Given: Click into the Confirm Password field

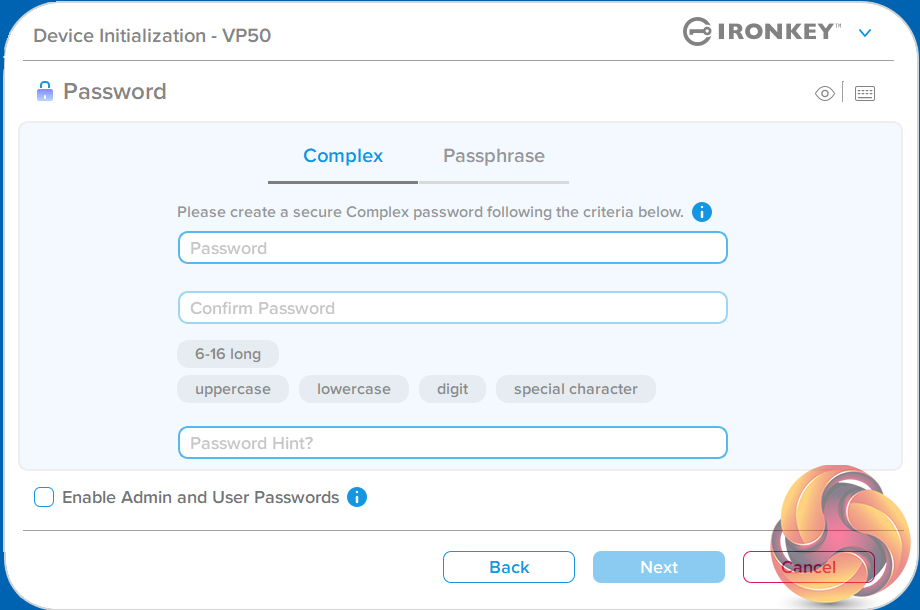Looking at the screenshot, I should pyautogui.click(x=452, y=308).
